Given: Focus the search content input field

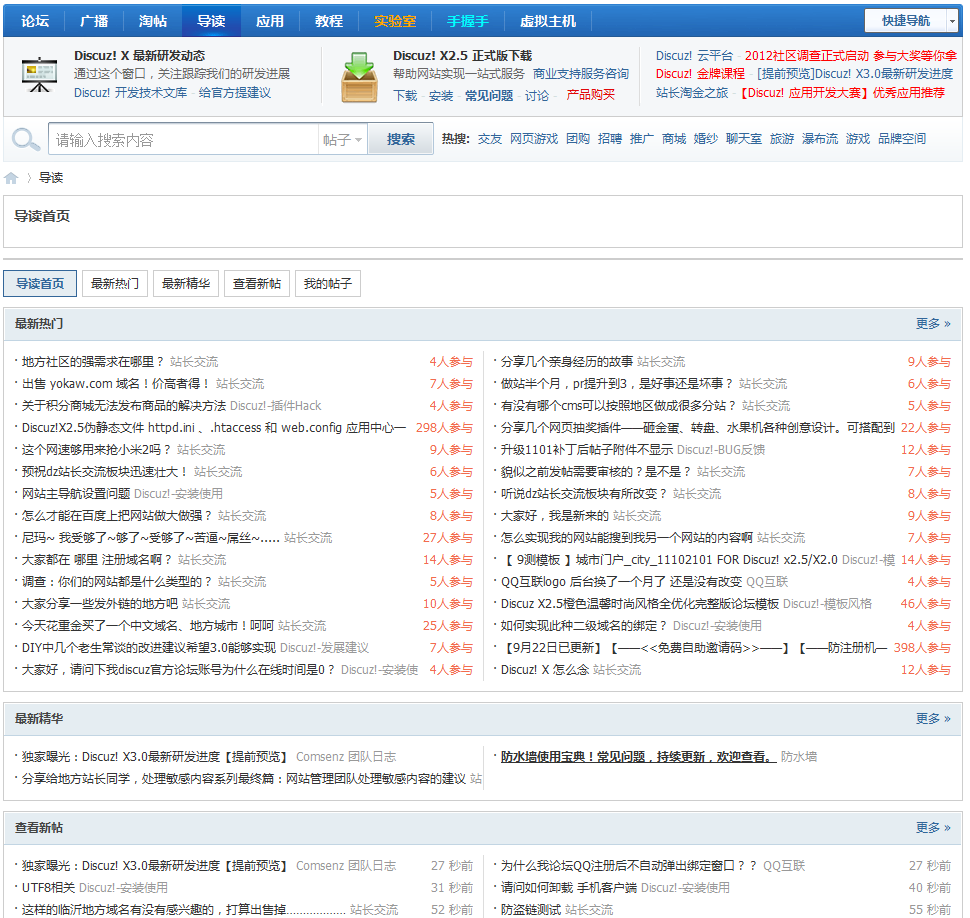Looking at the screenshot, I should click(x=185, y=140).
